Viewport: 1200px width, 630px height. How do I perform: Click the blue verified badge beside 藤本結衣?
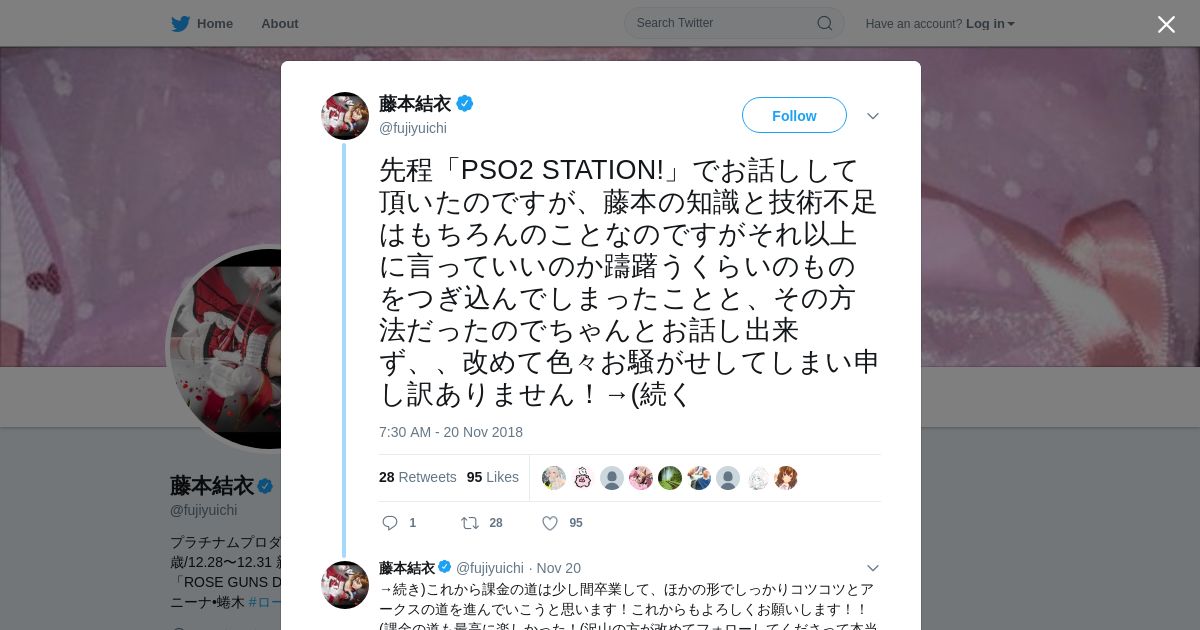pos(465,103)
